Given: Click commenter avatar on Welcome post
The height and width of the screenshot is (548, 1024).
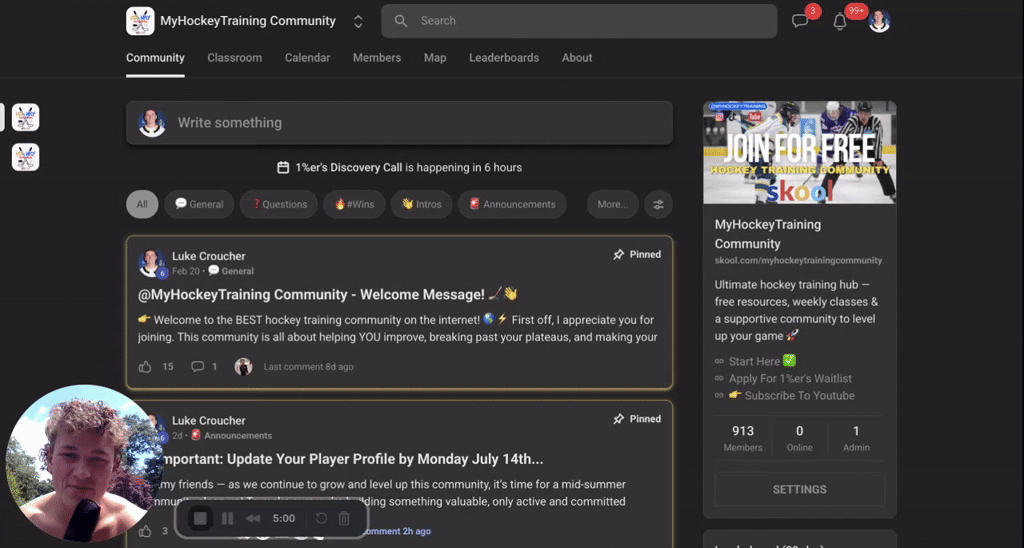Looking at the screenshot, I should click(x=244, y=367).
